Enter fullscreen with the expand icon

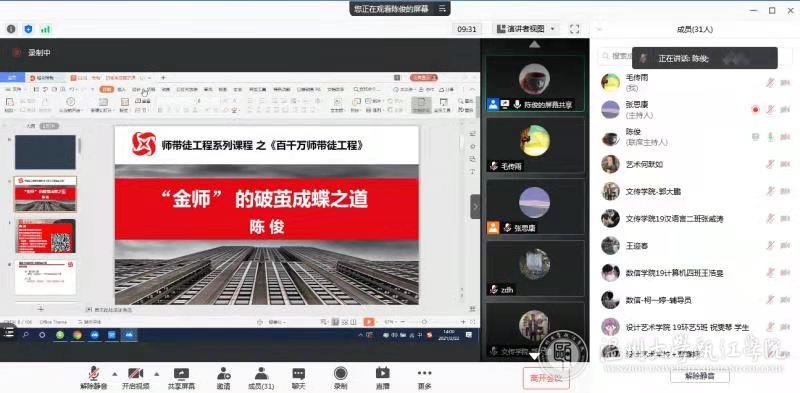pyautogui.click(x=574, y=29)
